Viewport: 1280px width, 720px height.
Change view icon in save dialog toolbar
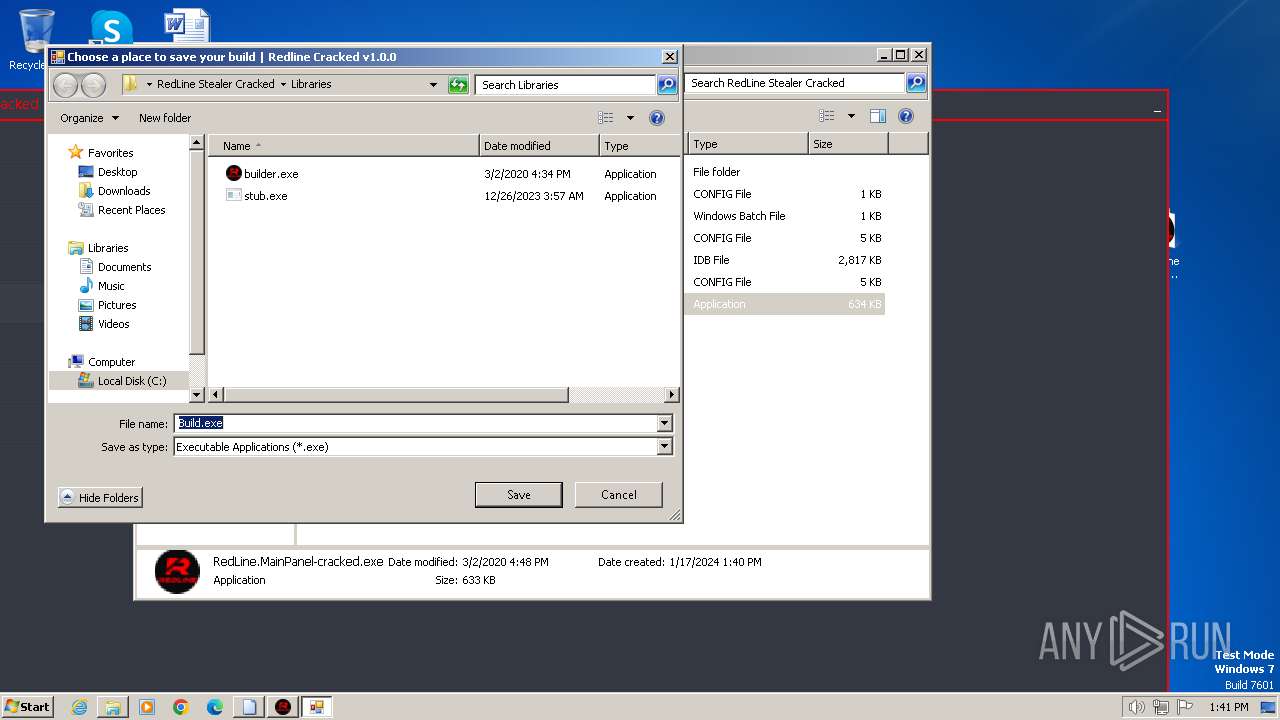(x=606, y=118)
